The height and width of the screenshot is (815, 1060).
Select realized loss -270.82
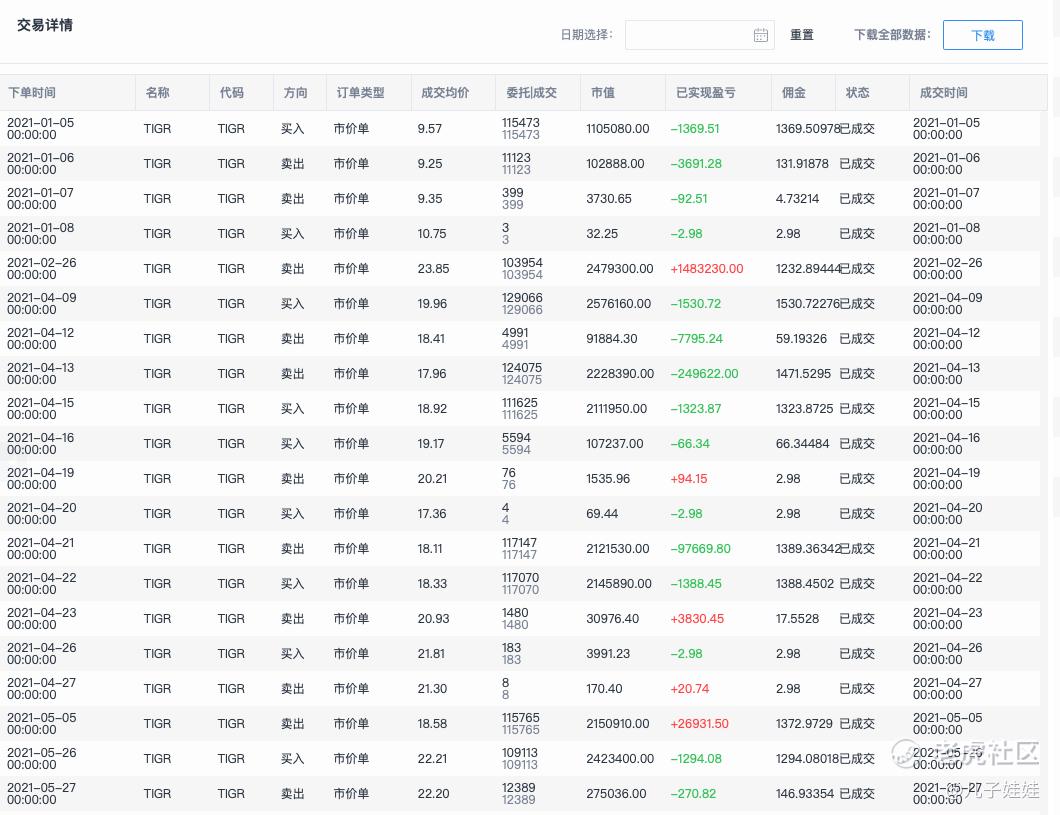point(694,794)
